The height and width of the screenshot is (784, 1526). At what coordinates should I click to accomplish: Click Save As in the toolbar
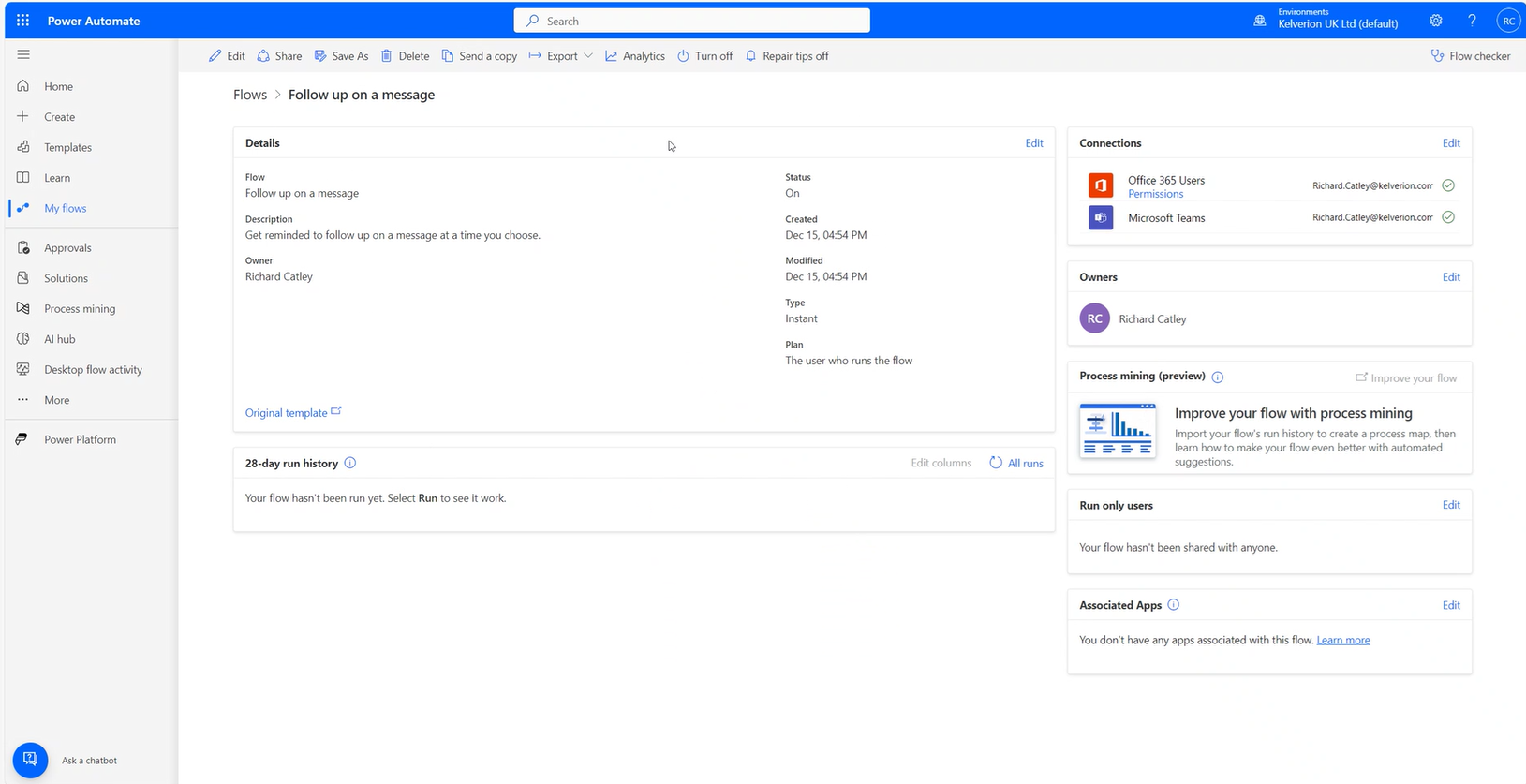[x=341, y=56]
